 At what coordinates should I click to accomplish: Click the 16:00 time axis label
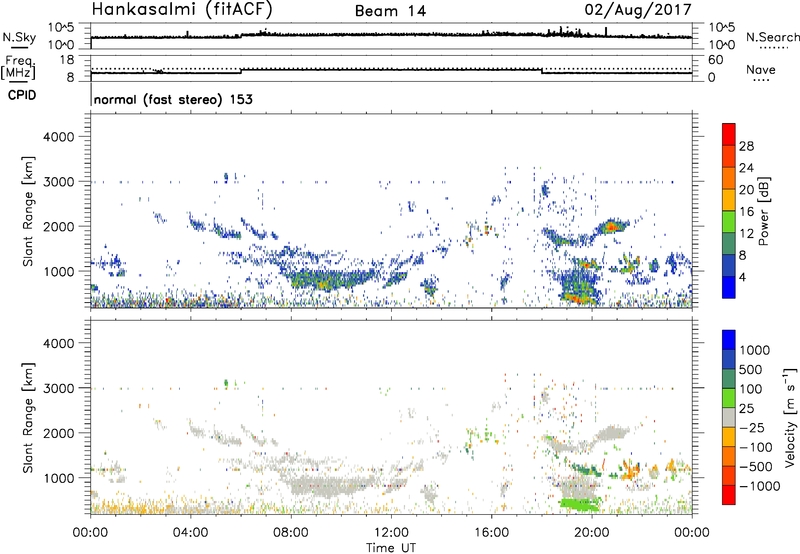pyautogui.click(x=491, y=533)
